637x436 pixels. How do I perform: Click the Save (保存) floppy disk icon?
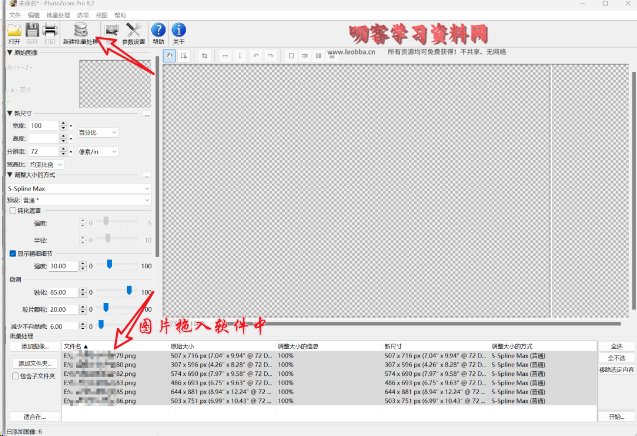pyautogui.click(x=32, y=32)
